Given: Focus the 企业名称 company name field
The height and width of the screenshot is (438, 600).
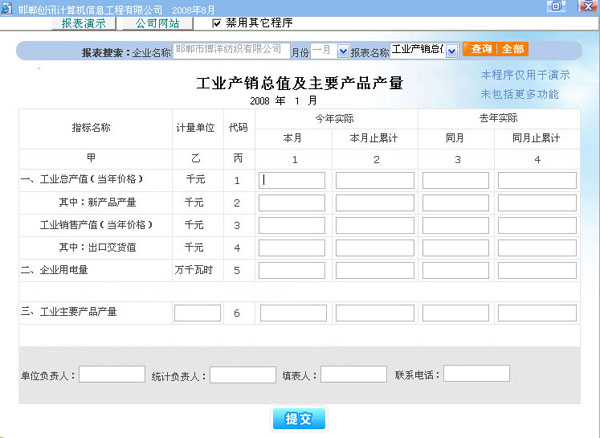Looking at the screenshot, I should coord(230,49).
